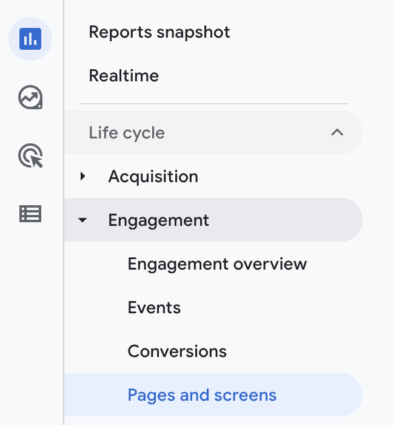Select the Acquisition label
Image resolution: width=393 pixels, height=425 pixels.
153,176
